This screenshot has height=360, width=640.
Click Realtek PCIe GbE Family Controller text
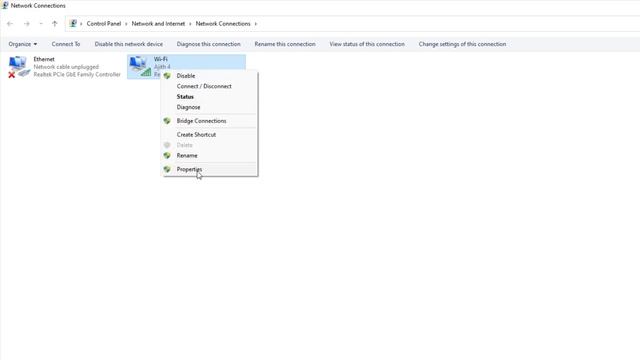click(77, 74)
